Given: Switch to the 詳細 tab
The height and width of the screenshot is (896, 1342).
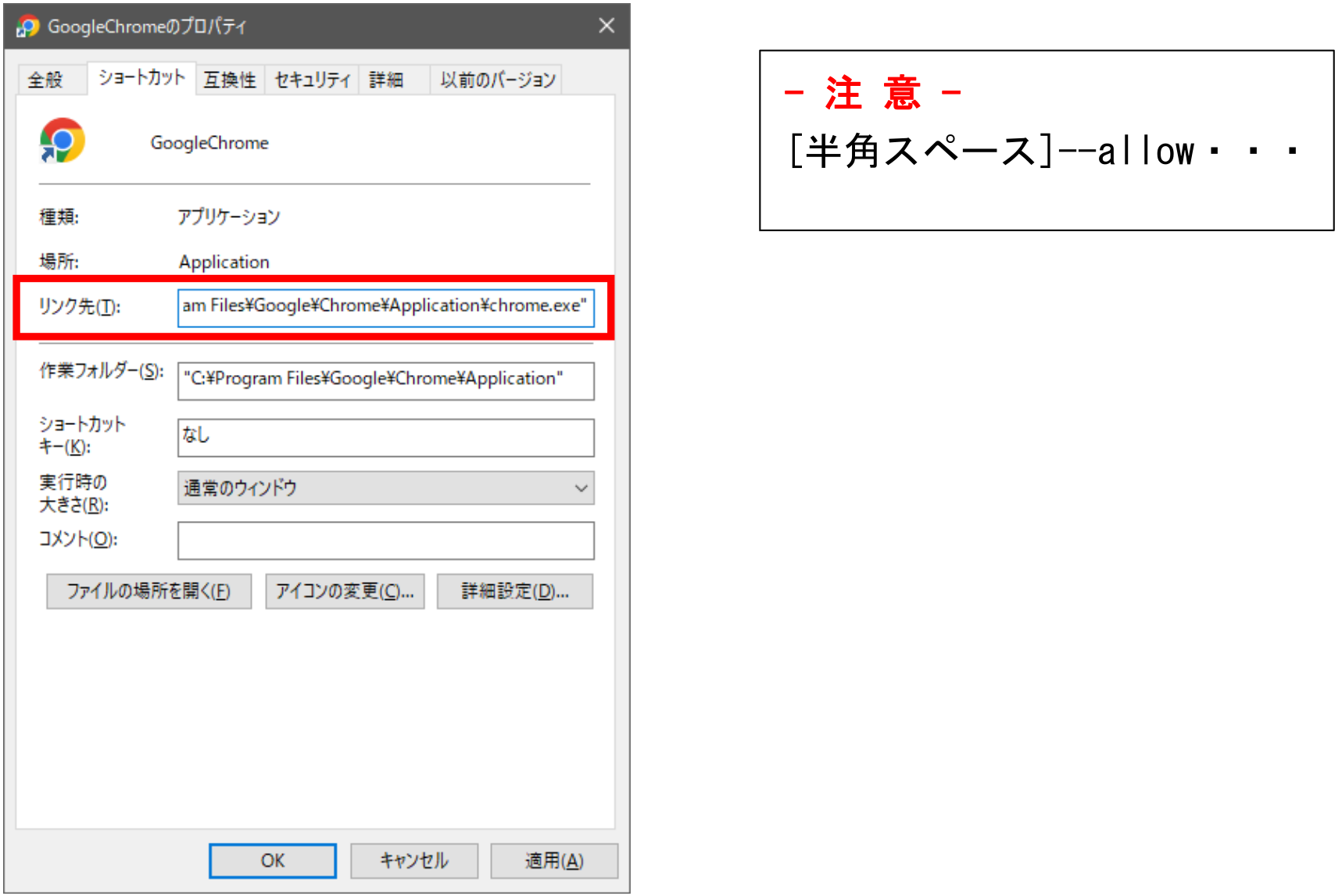Looking at the screenshot, I should [386, 80].
